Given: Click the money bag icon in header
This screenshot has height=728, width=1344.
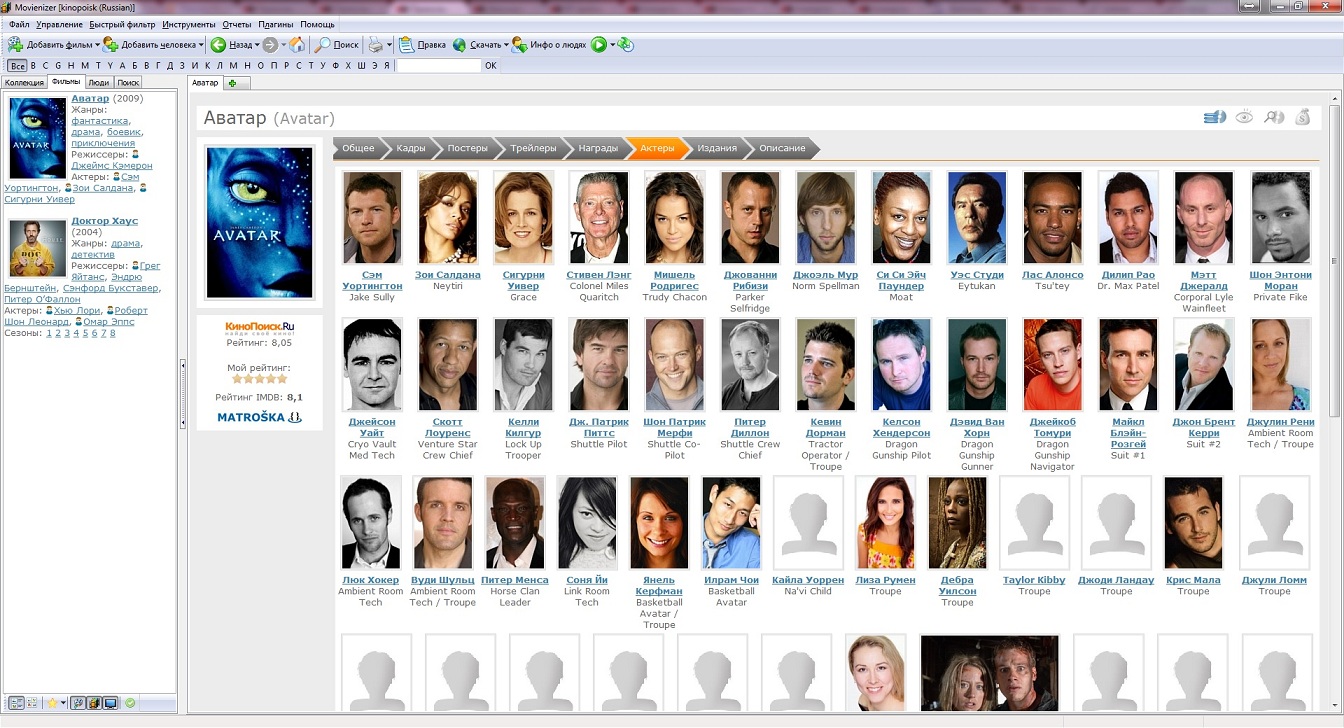Looking at the screenshot, I should pyautogui.click(x=1303, y=117).
